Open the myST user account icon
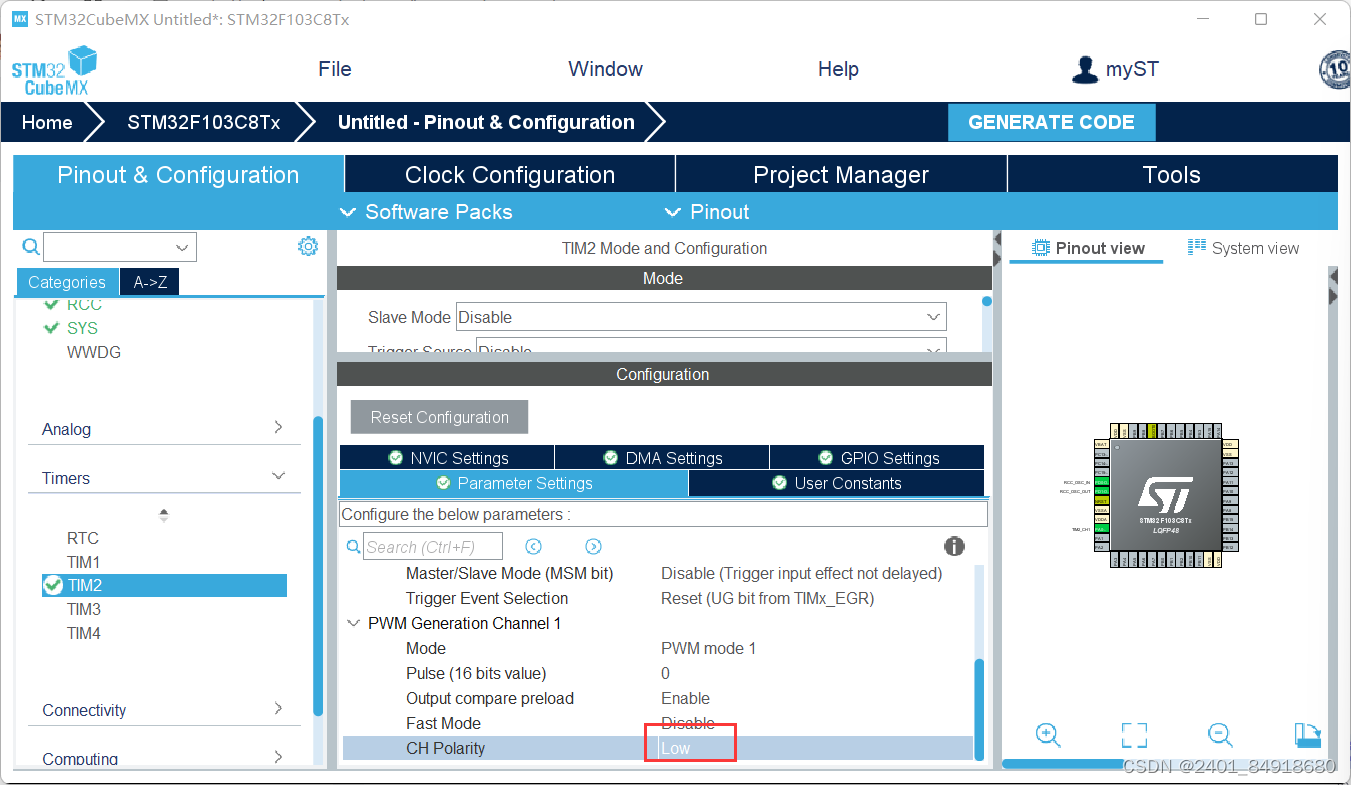Screen dimensions: 1351x785 coord(1084,69)
